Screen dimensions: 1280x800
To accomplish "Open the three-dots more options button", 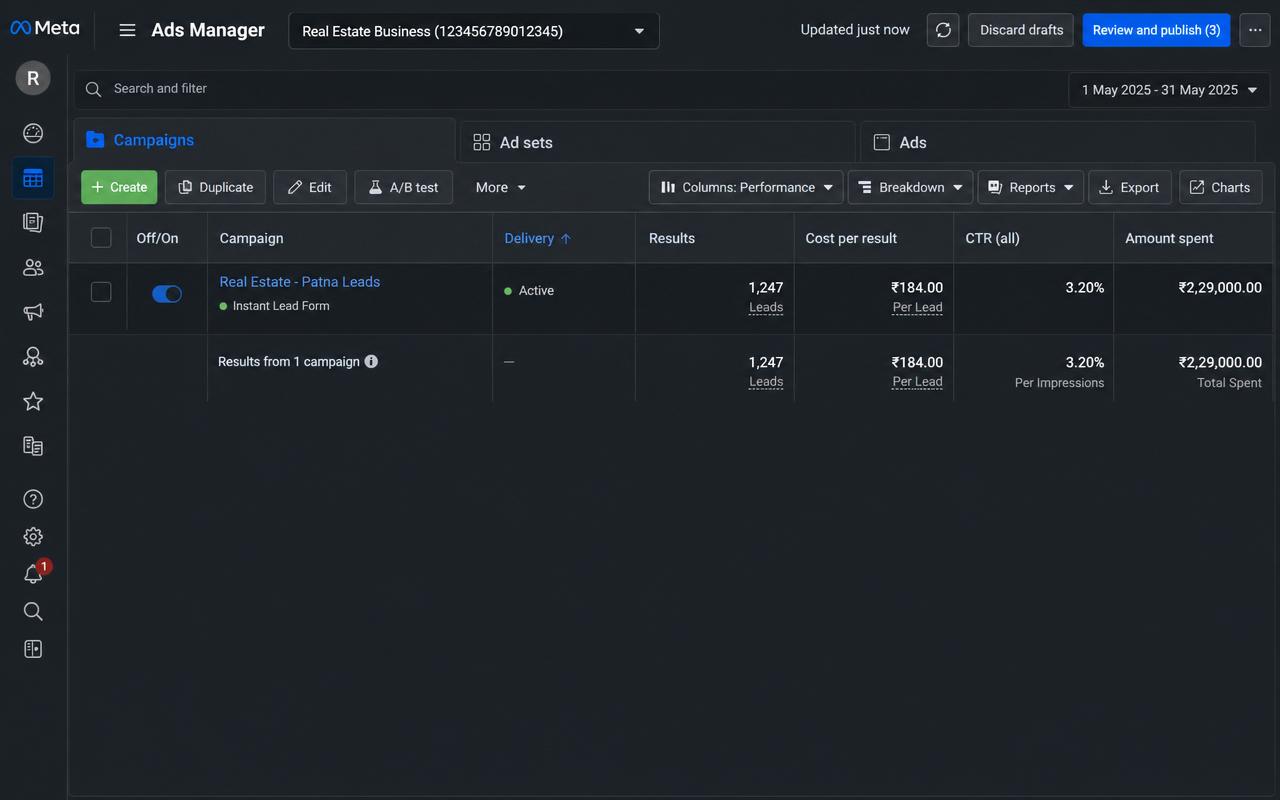I will [x=1255, y=30].
